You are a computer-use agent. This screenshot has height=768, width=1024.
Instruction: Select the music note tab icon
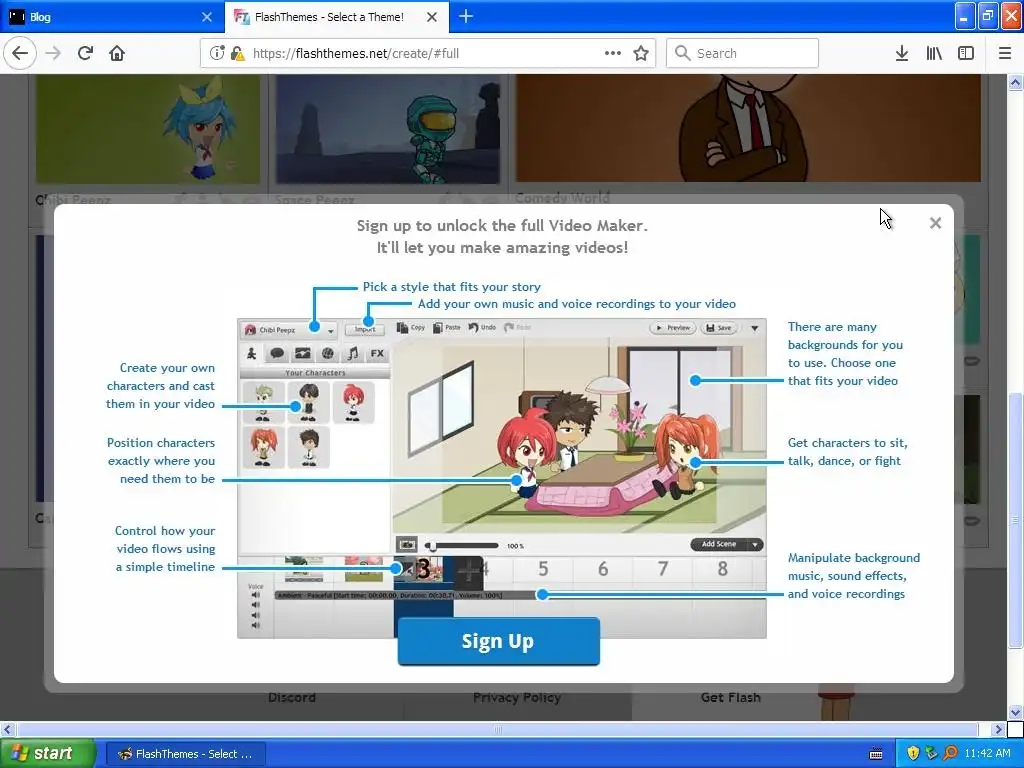[353, 353]
